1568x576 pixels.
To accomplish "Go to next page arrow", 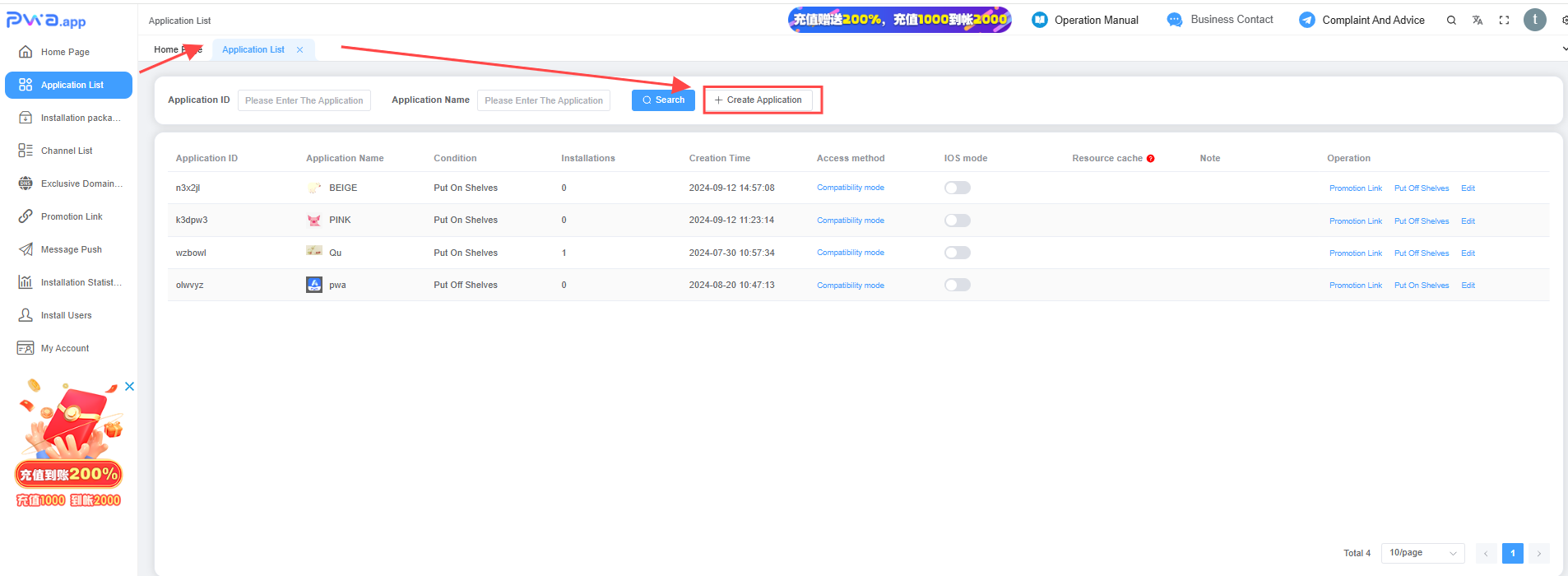I will pyautogui.click(x=1539, y=554).
